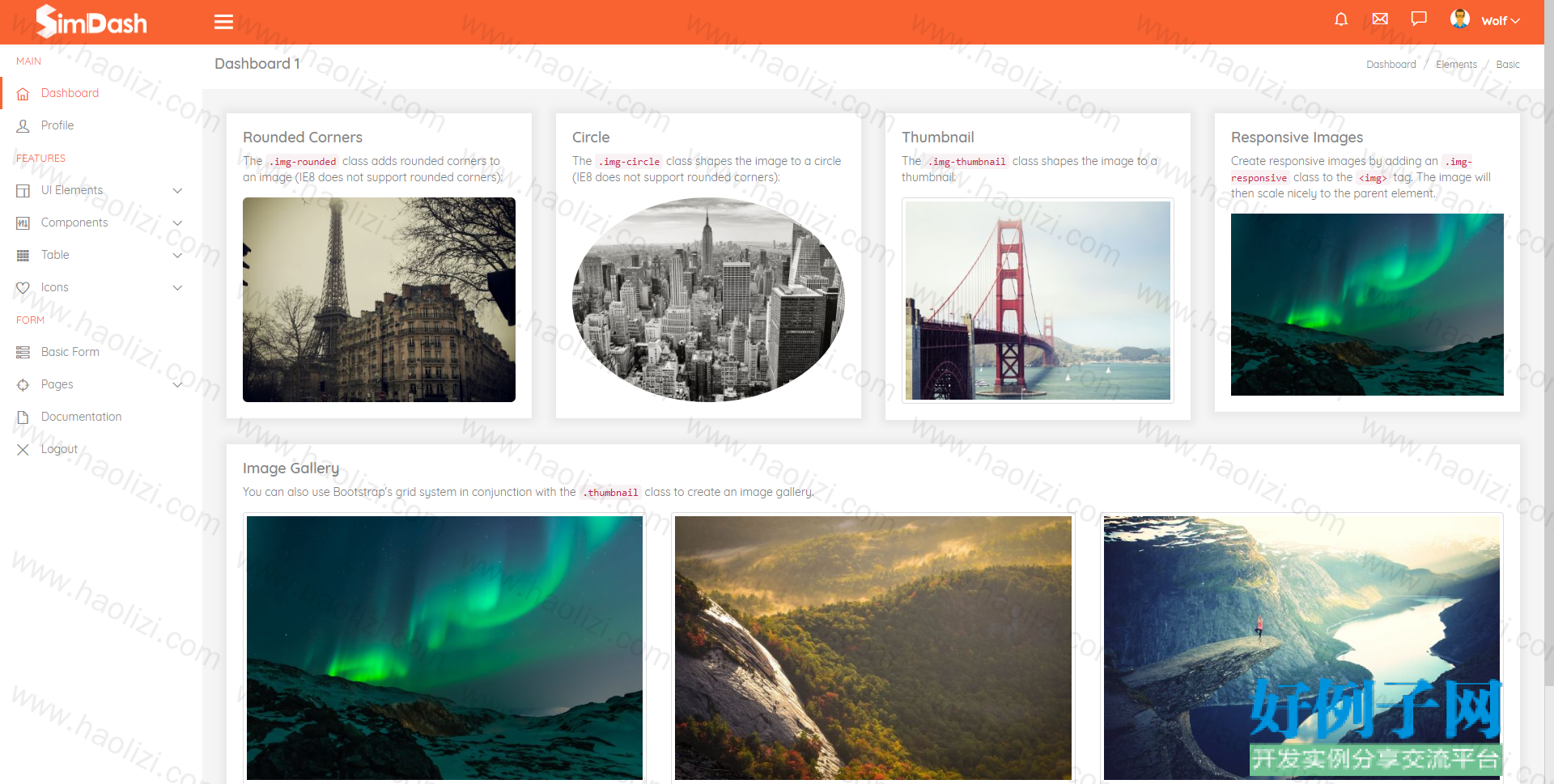Image resolution: width=1554 pixels, height=784 pixels.
Task: Click the Eiffel Tower rounded image
Action: 379,299
